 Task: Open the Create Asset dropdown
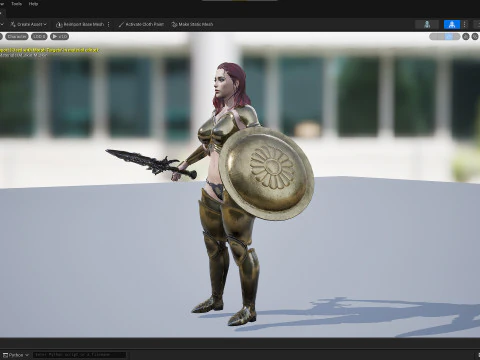click(x=29, y=24)
